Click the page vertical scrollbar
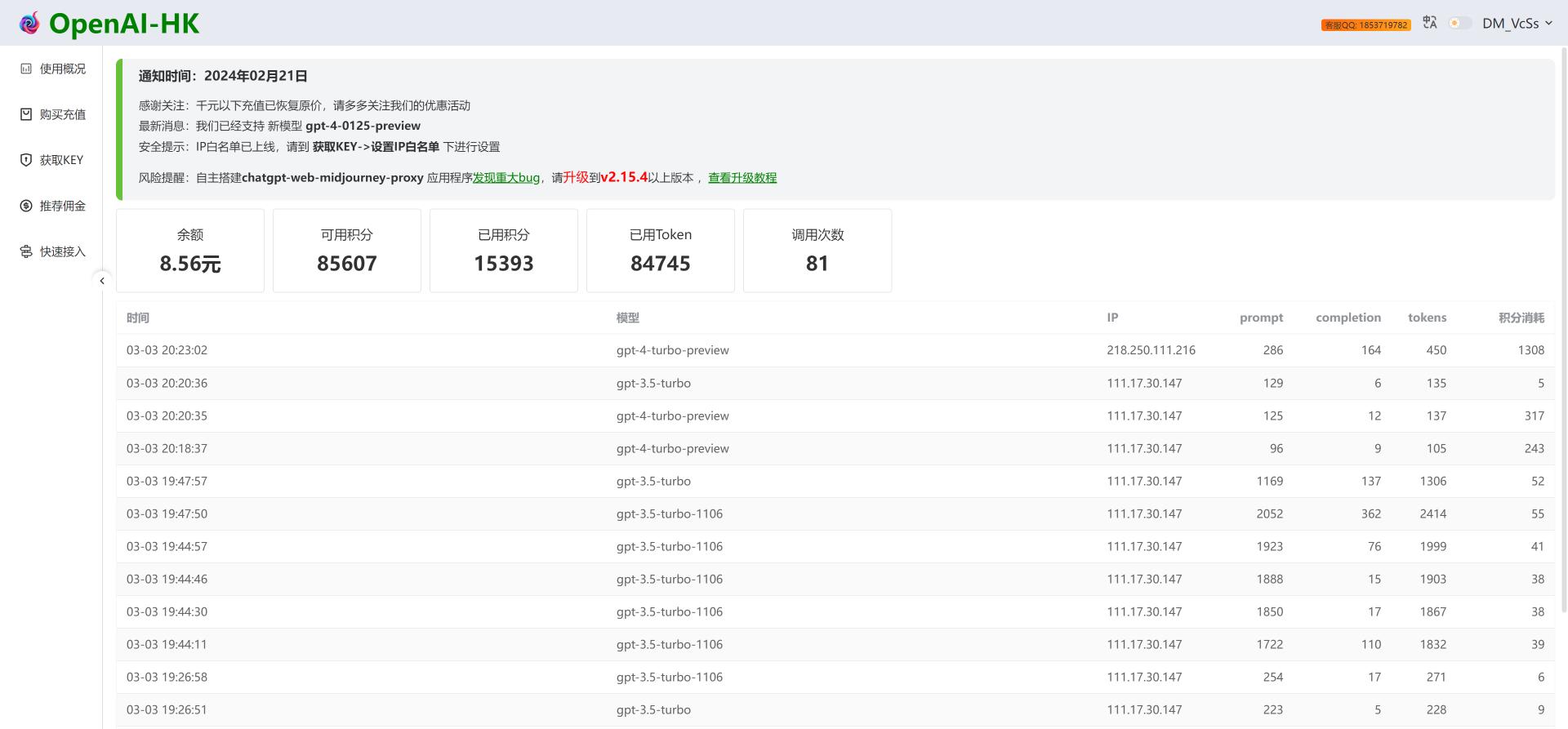1568x729 pixels. [x=1564, y=327]
